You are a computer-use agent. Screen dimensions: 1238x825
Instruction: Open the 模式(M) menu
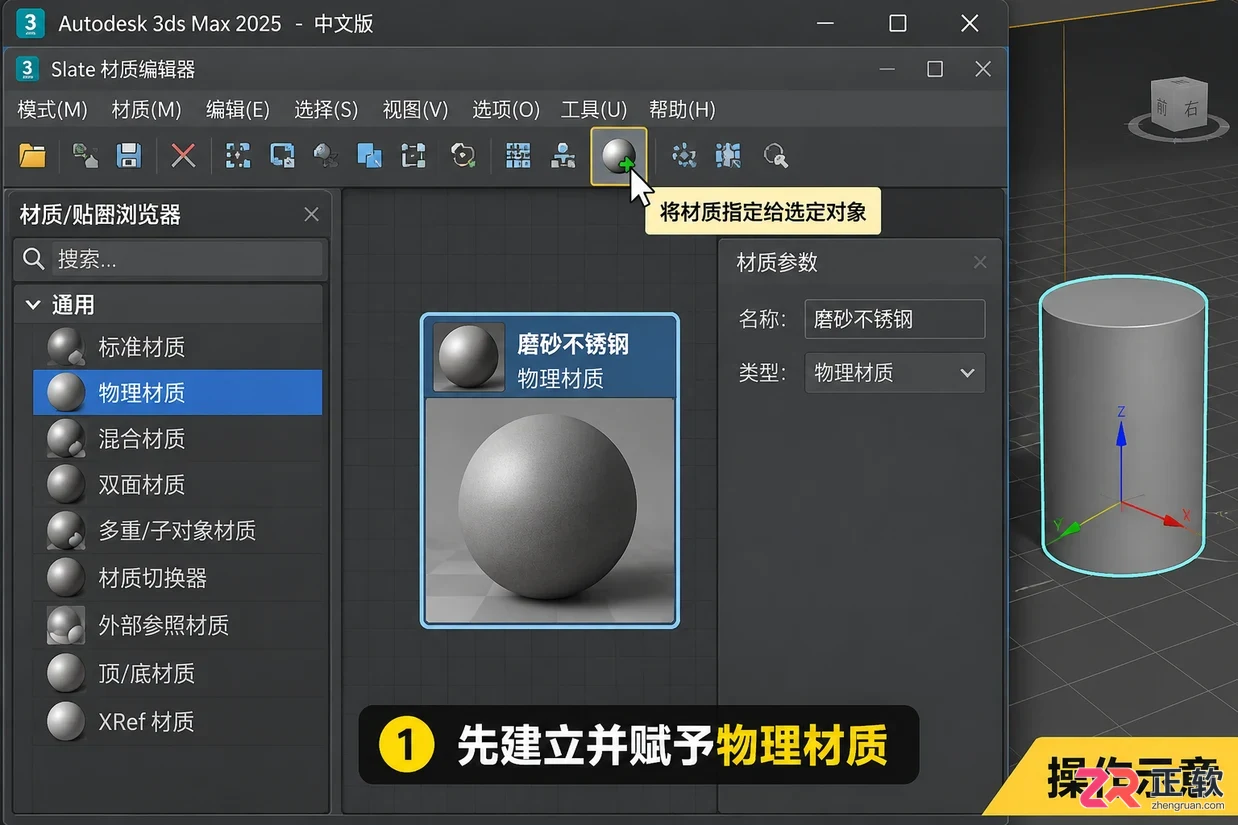click(x=53, y=109)
